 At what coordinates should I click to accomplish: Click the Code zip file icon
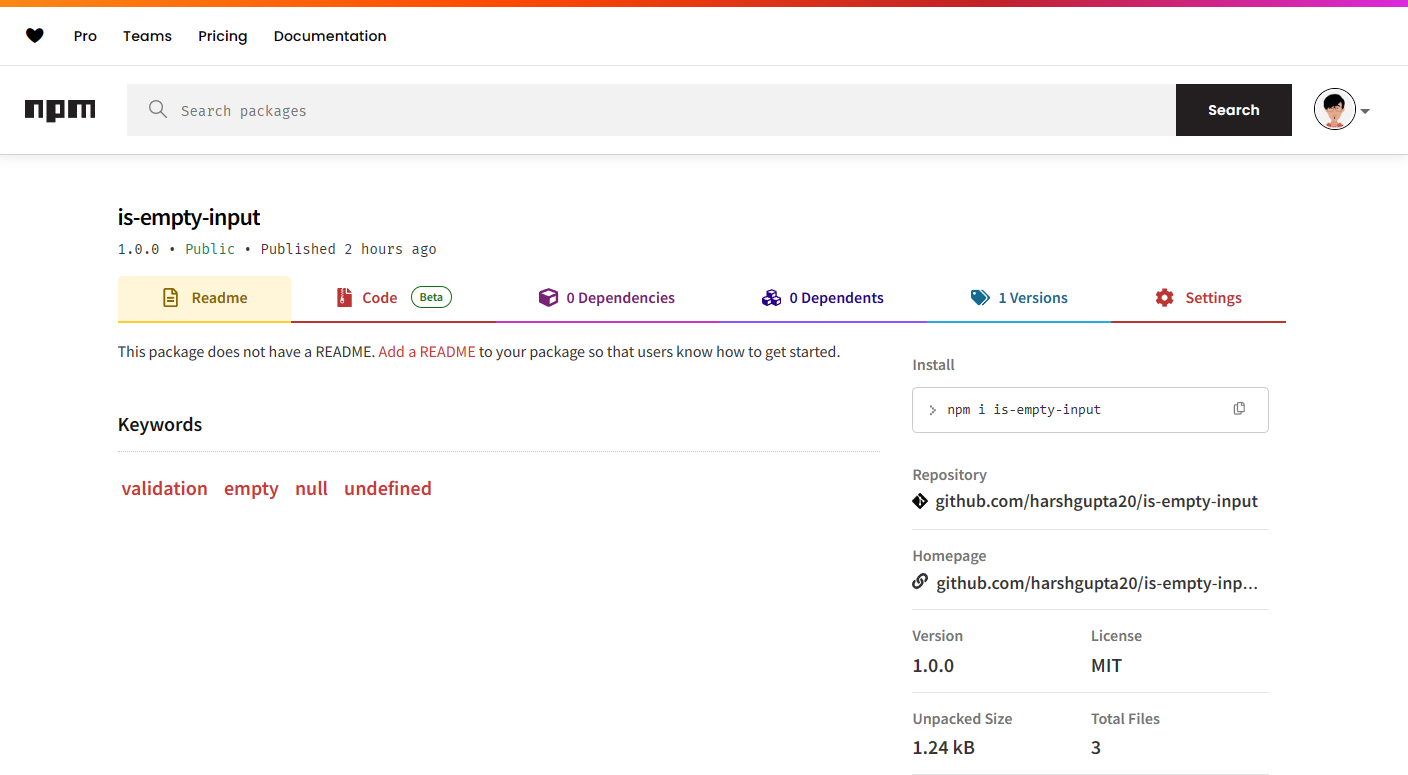(344, 298)
